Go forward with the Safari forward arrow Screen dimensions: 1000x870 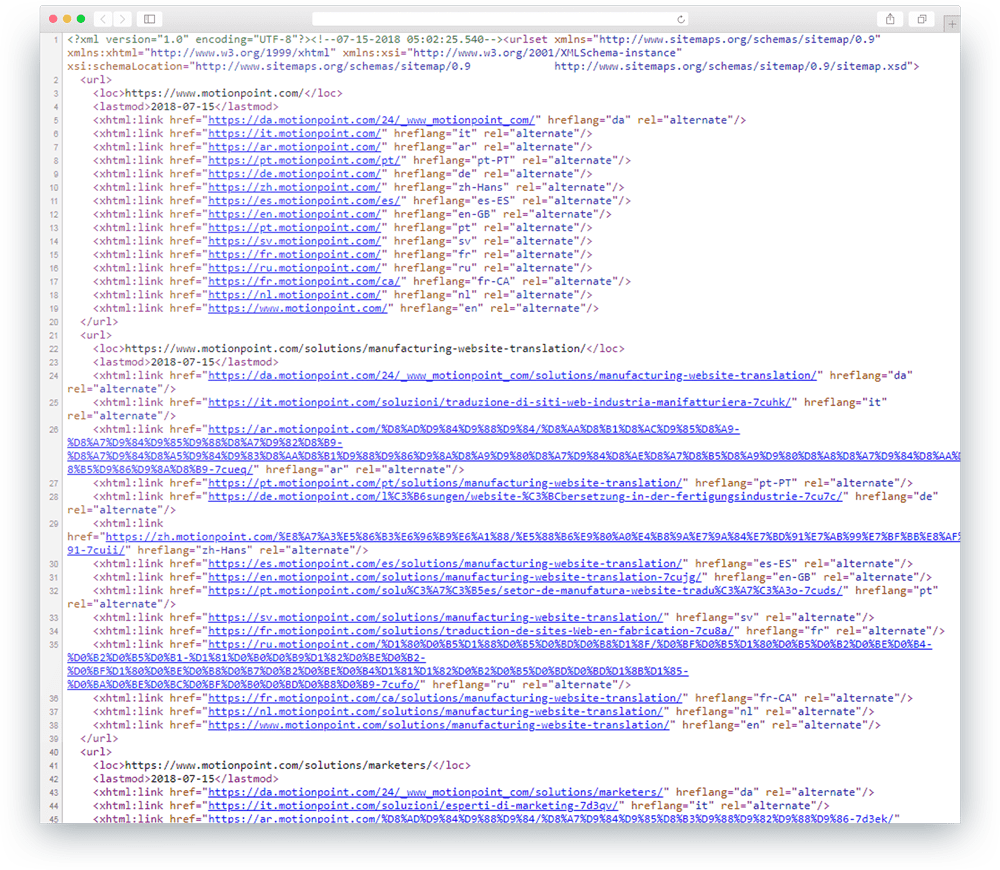122,19
